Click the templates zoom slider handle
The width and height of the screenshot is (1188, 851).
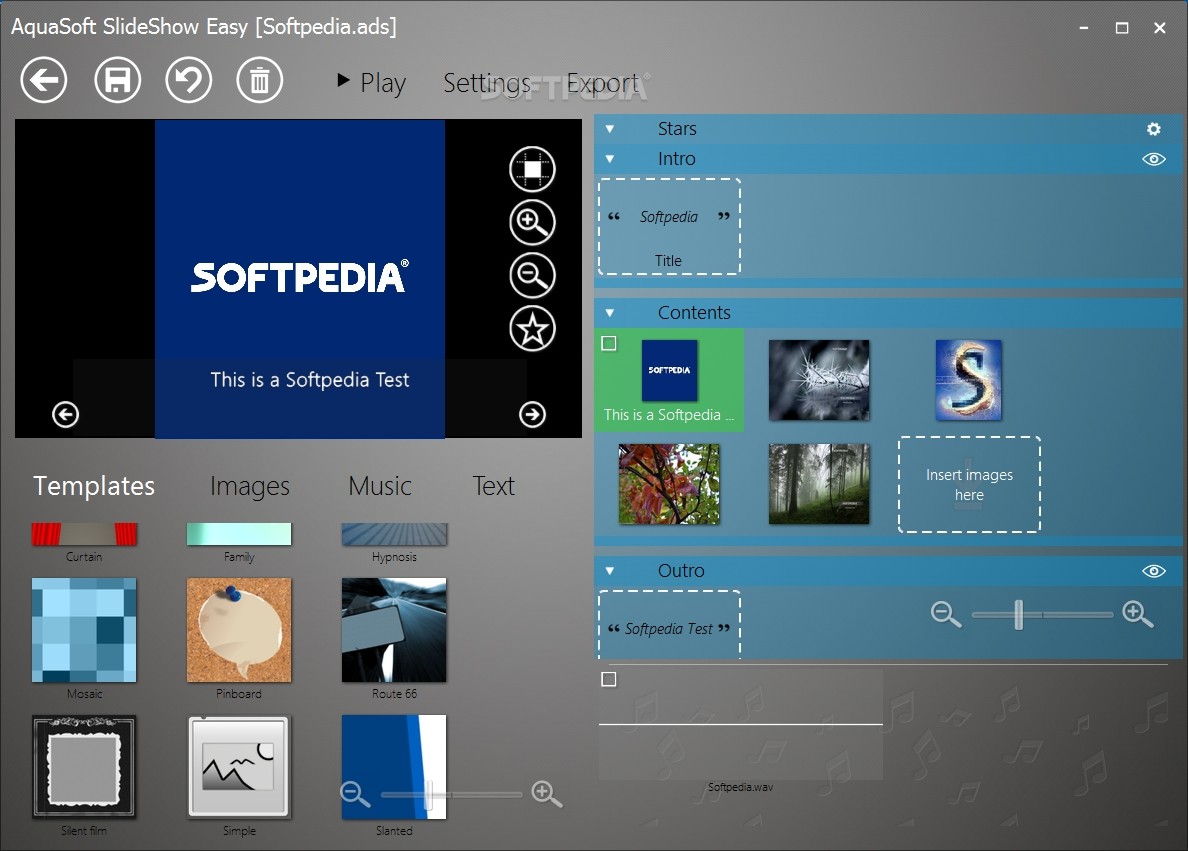tap(429, 795)
